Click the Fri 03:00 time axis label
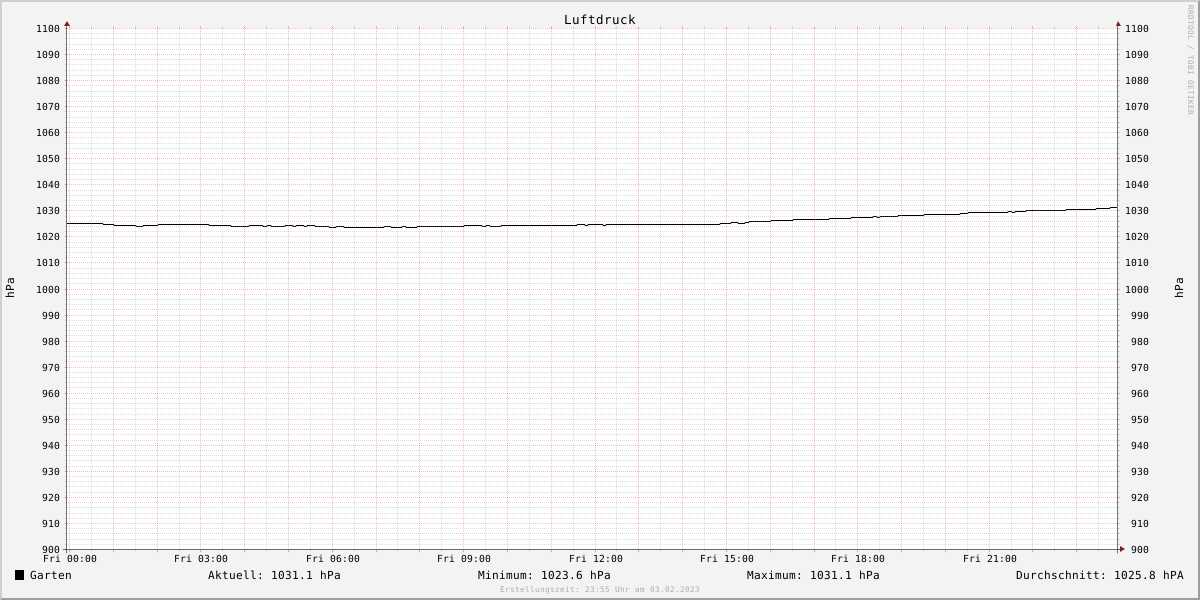The height and width of the screenshot is (600, 1200). tap(201, 559)
